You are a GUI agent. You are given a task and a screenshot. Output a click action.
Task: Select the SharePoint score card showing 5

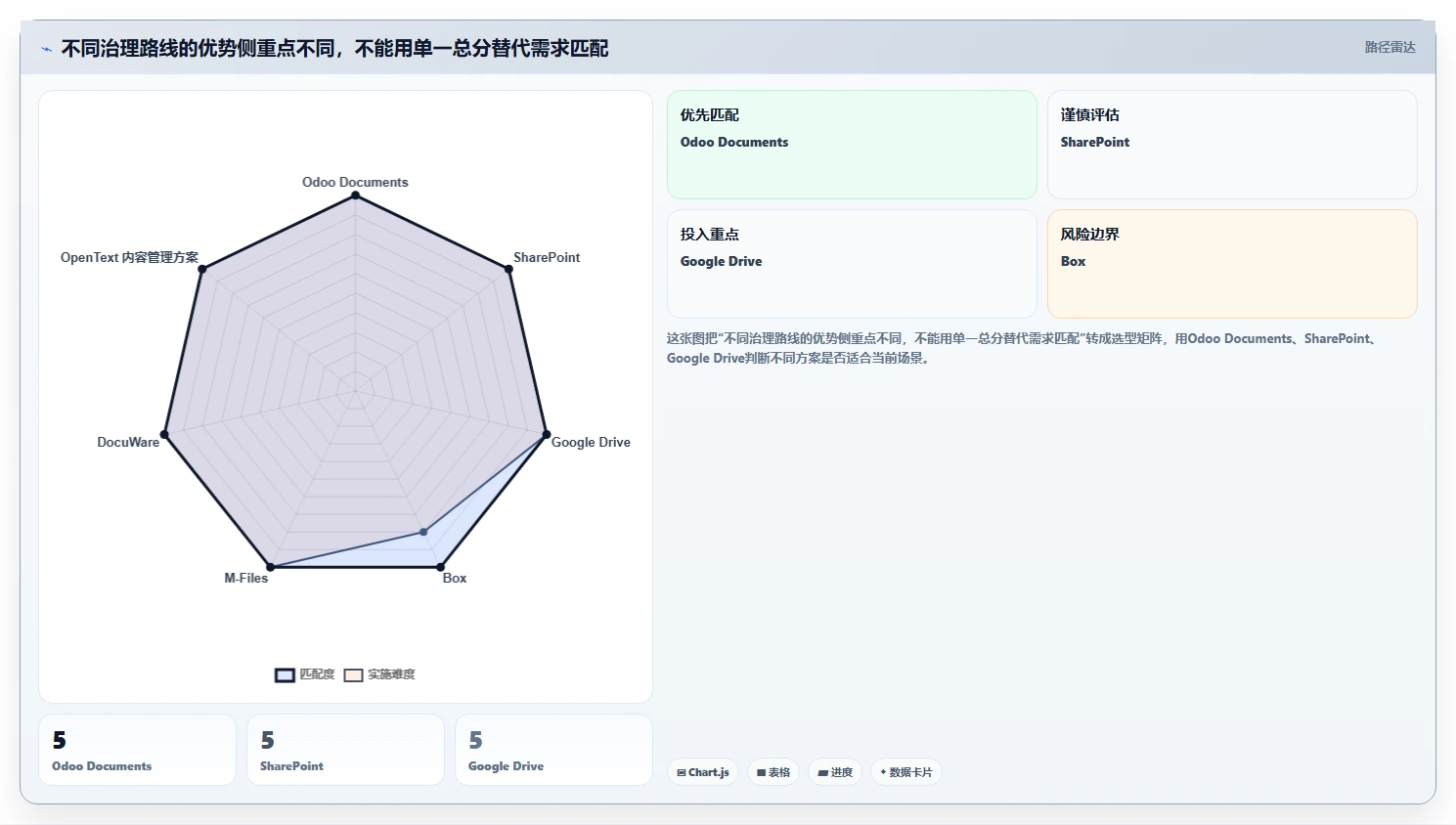345,750
